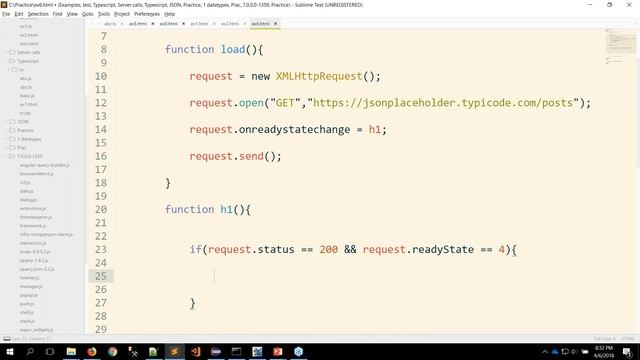Close the active tab at the far right
640x360 pixels.
coord(276,24)
